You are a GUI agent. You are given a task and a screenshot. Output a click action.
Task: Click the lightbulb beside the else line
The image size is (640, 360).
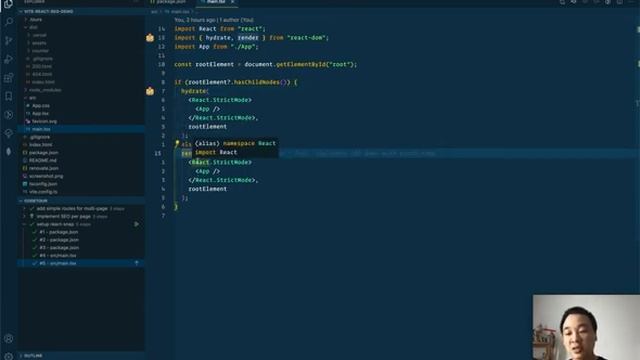[x=177, y=143]
